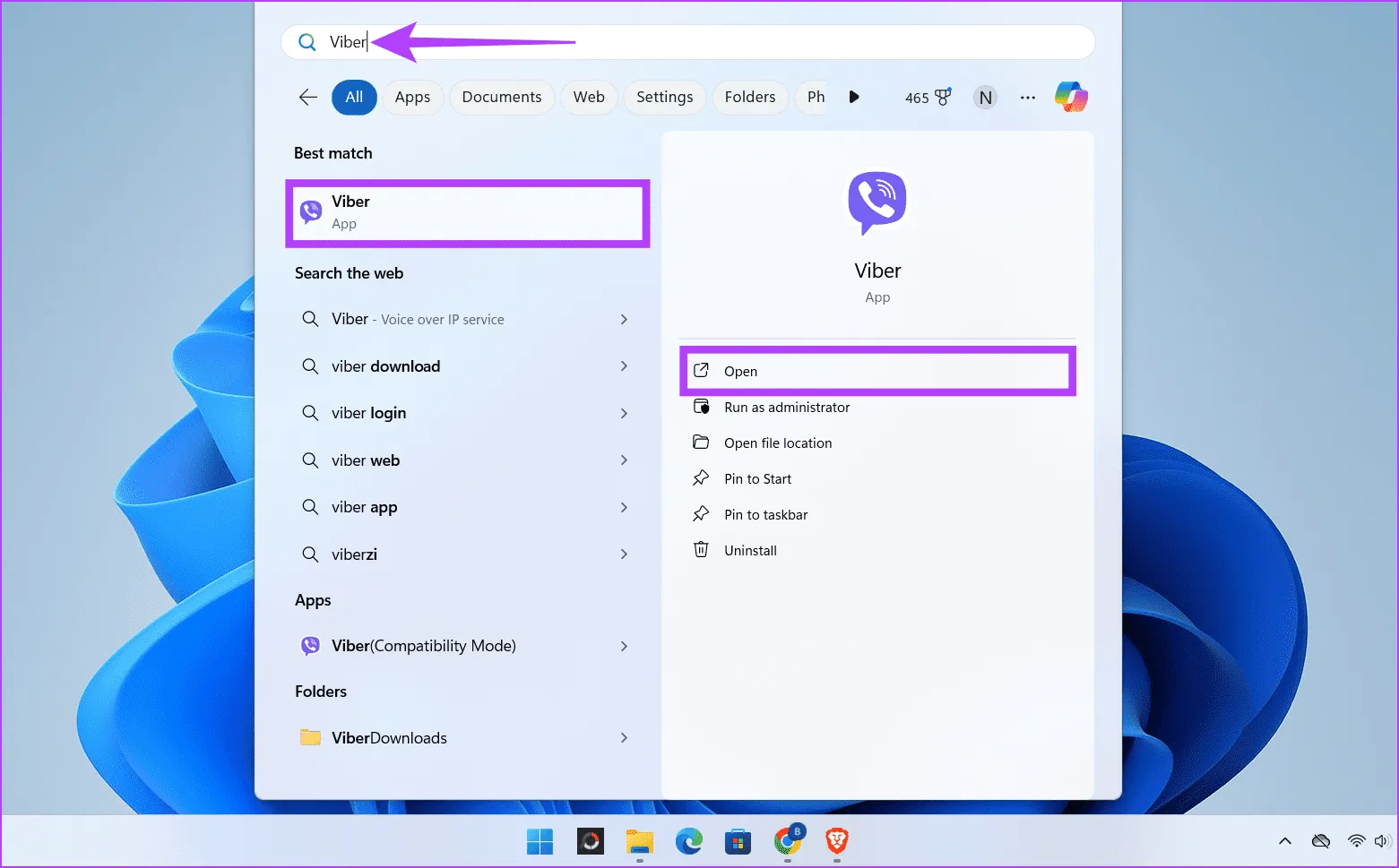This screenshot has width=1399, height=868.
Task: Show hidden icons in system tray
Action: (x=1285, y=841)
